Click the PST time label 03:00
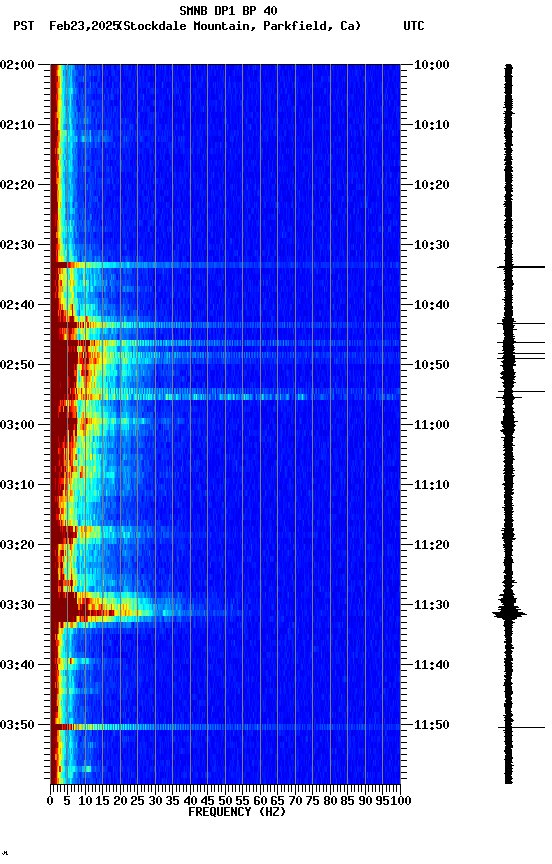 point(17,425)
